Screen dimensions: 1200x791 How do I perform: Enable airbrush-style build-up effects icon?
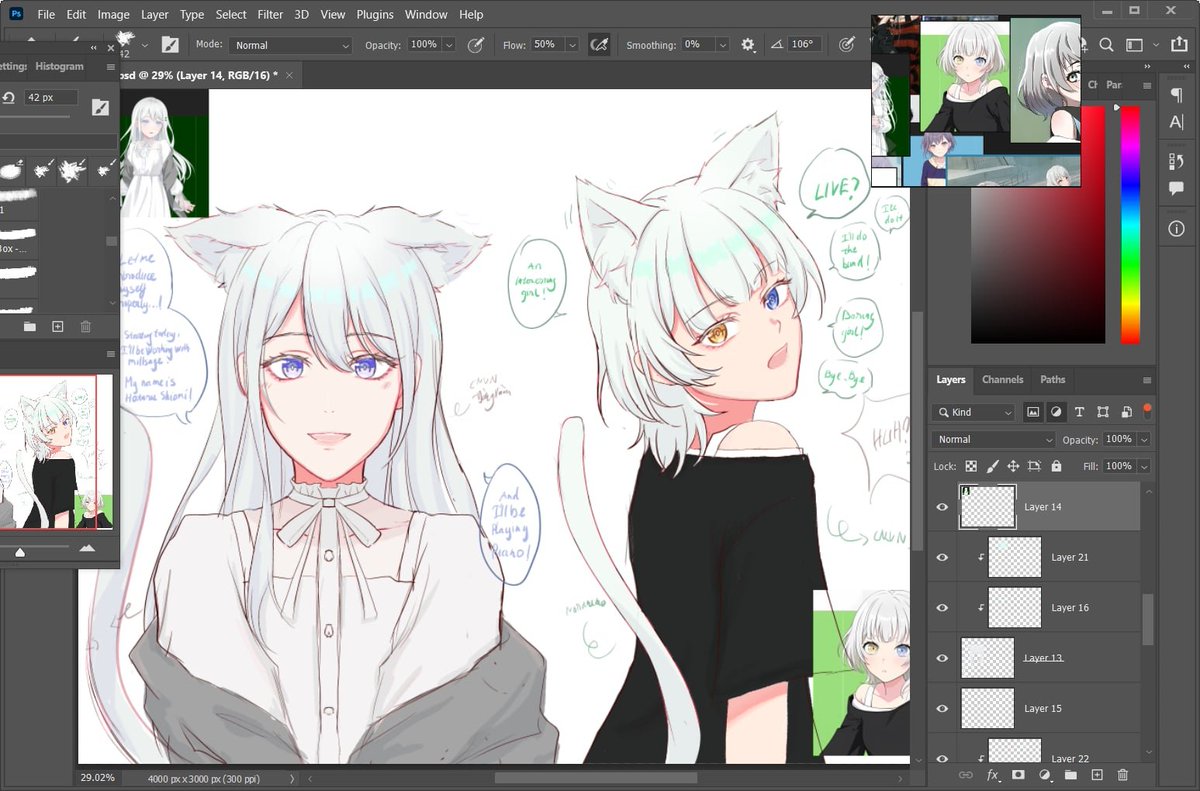pos(599,45)
